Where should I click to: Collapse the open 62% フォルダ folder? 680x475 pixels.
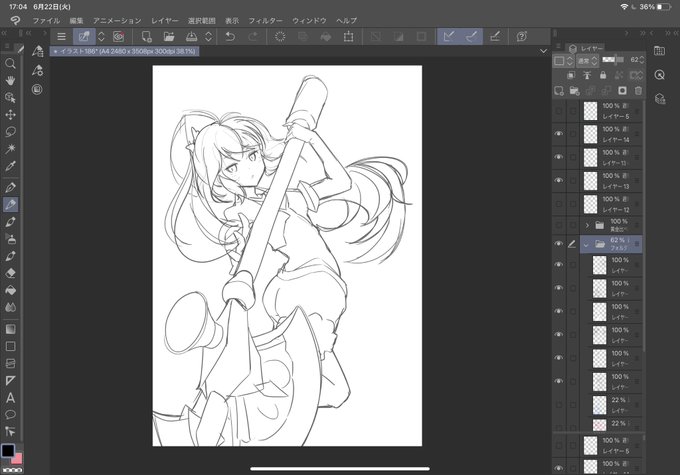(586, 245)
